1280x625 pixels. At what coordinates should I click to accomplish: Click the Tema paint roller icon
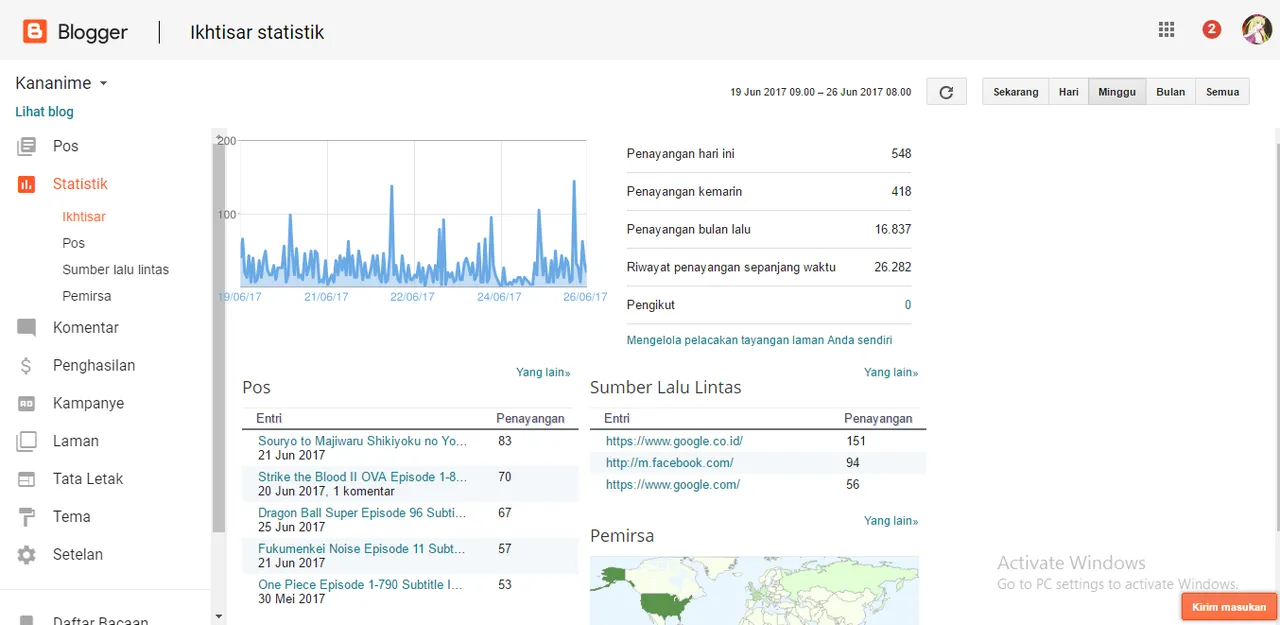tap(27, 517)
